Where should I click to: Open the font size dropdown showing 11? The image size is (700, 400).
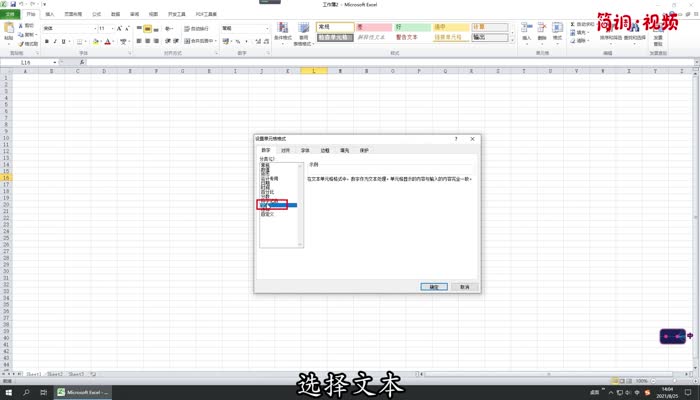coord(107,29)
